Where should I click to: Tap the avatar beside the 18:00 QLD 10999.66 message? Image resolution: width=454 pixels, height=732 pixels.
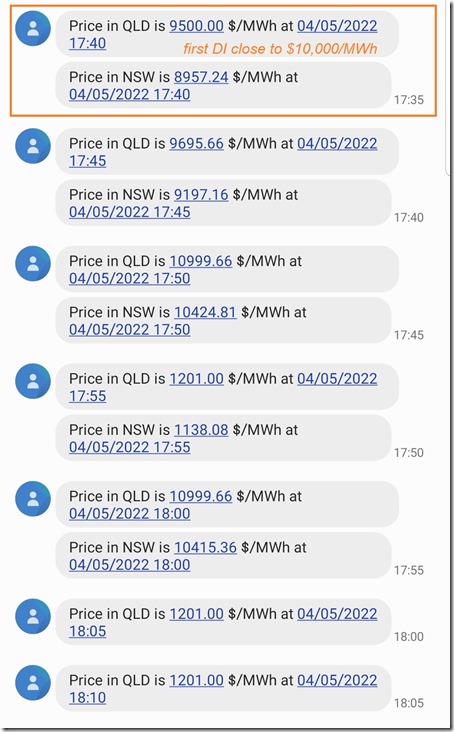pos(33,499)
